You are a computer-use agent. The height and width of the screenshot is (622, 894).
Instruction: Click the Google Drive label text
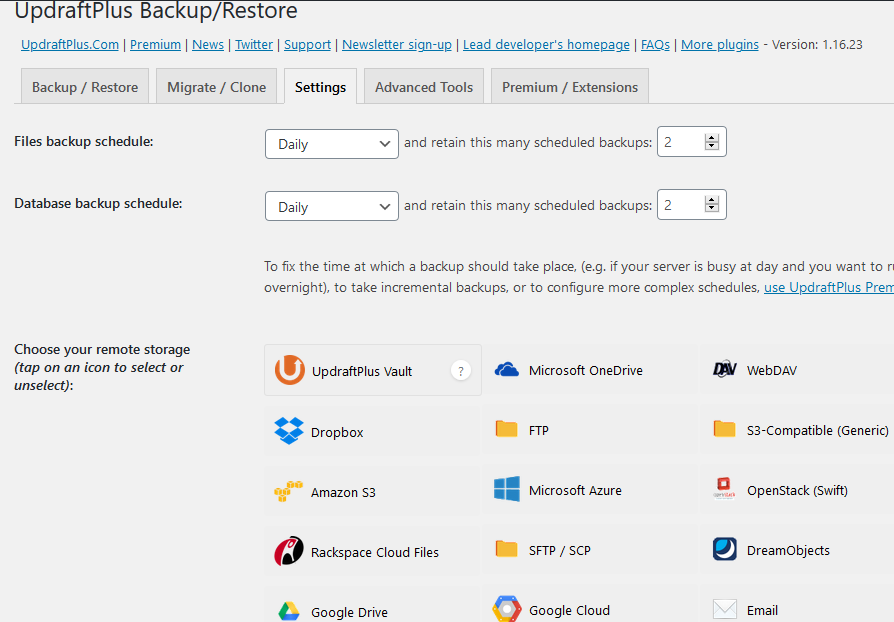click(350, 612)
